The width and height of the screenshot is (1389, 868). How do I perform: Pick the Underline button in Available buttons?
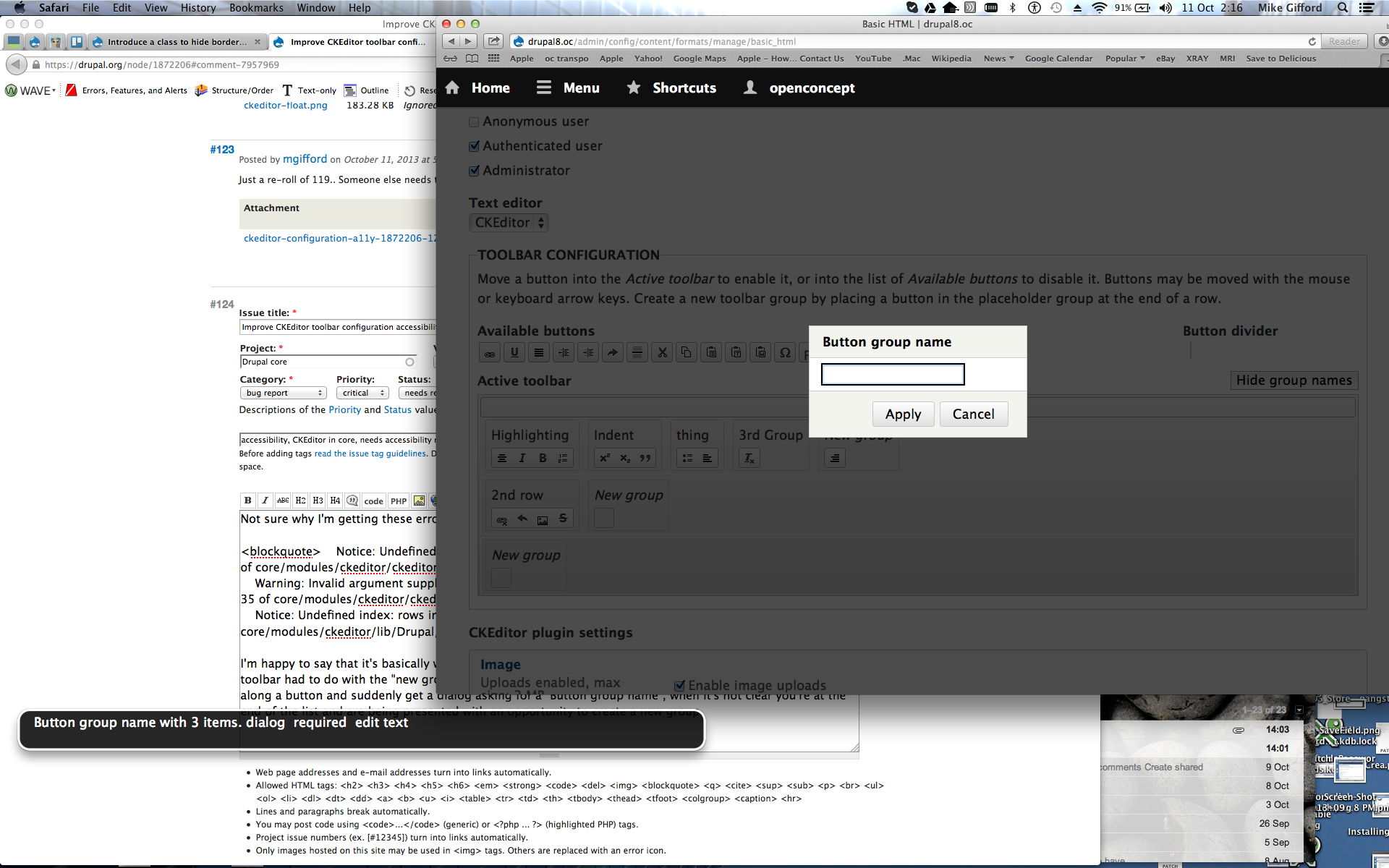coord(514,353)
